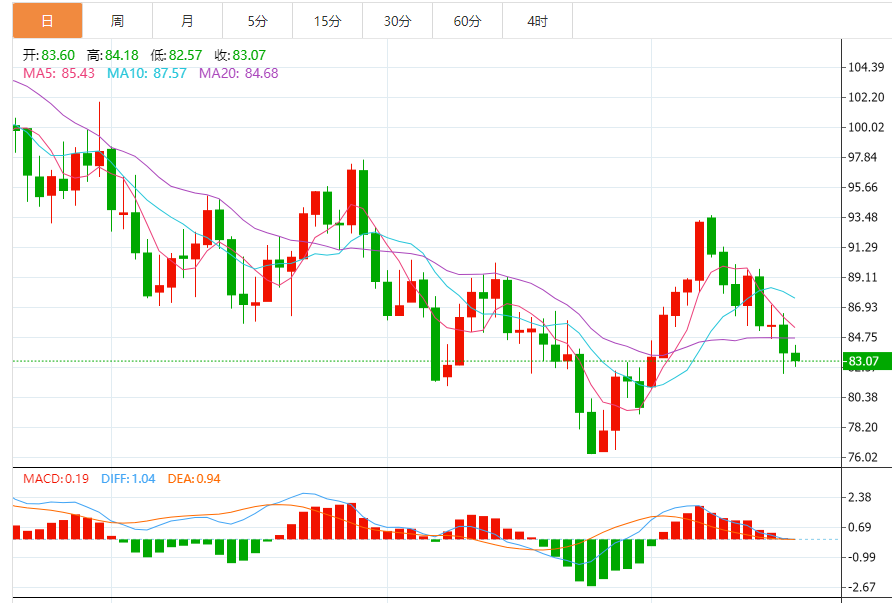Open the 60分 timeframe tab
892x603 pixels.
click(467, 20)
